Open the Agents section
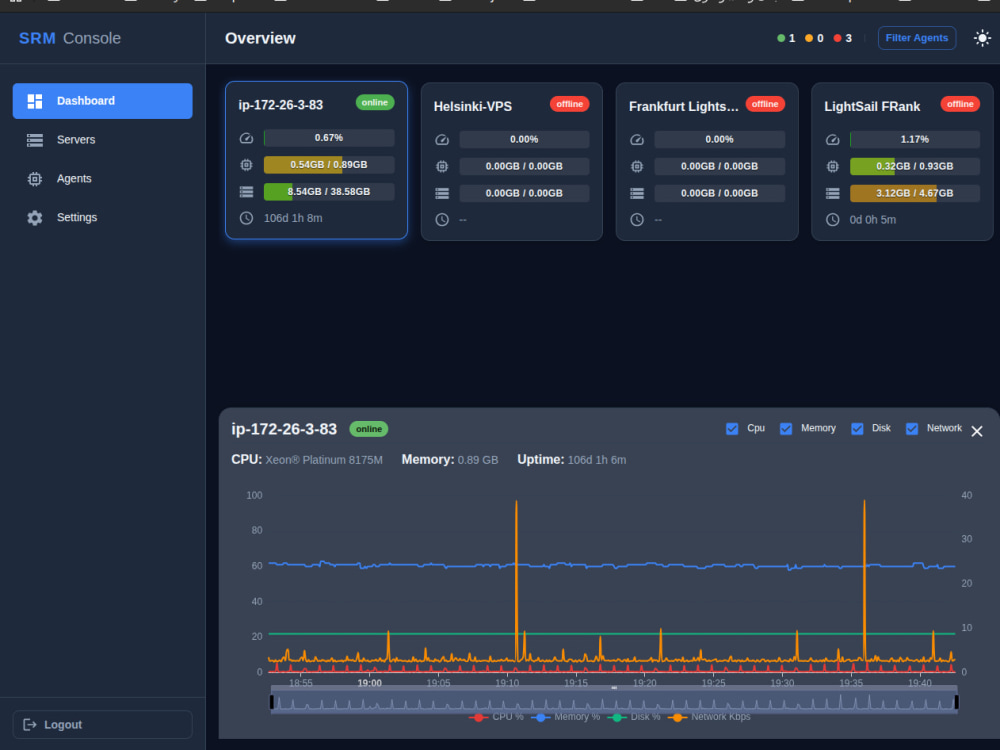Image resolution: width=1000 pixels, height=750 pixels. 102,179
